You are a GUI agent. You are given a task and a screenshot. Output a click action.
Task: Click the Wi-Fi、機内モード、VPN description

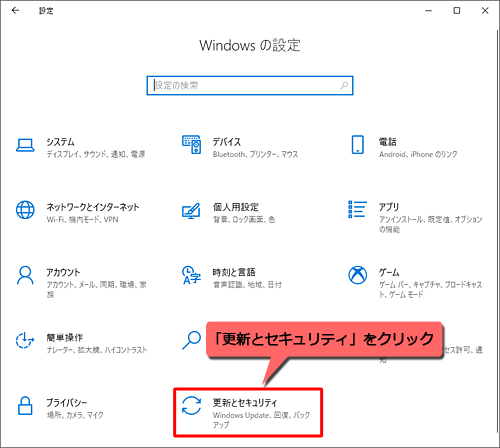tap(83, 220)
